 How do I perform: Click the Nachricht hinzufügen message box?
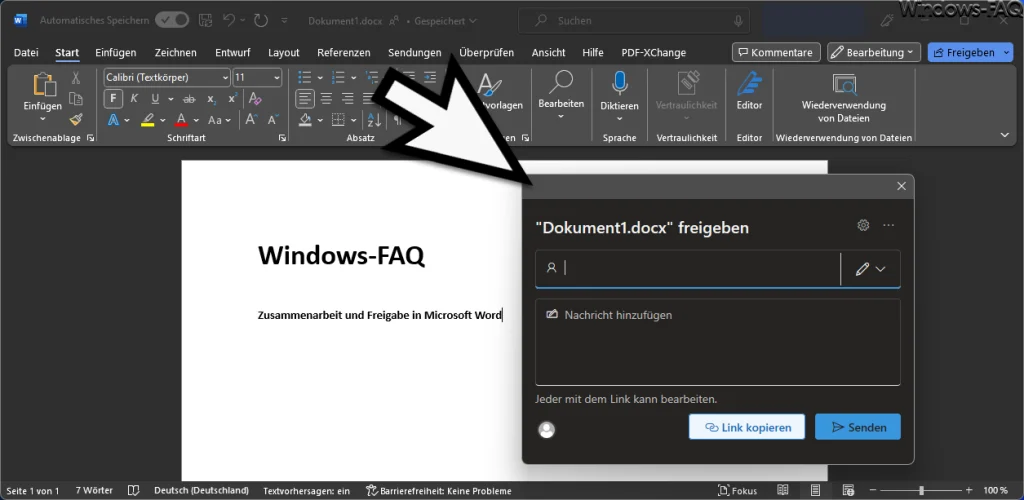[718, 342]
